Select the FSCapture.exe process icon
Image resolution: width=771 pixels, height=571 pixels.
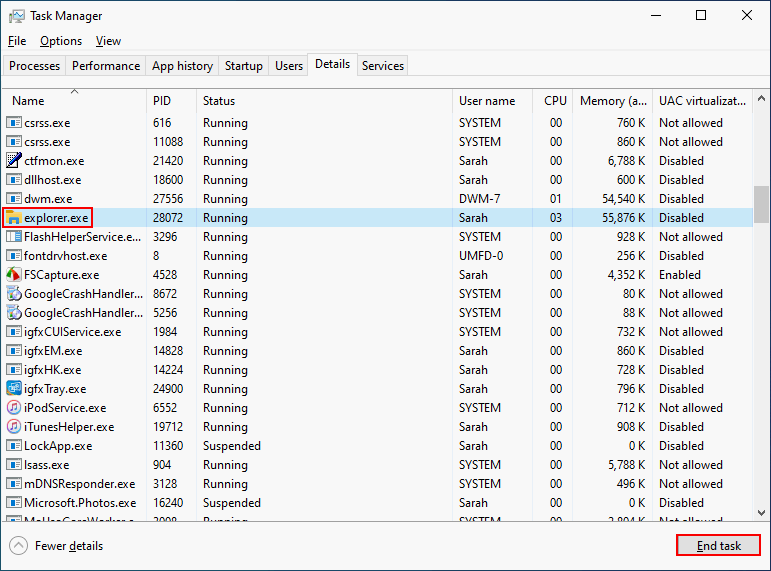coord(14,275)
